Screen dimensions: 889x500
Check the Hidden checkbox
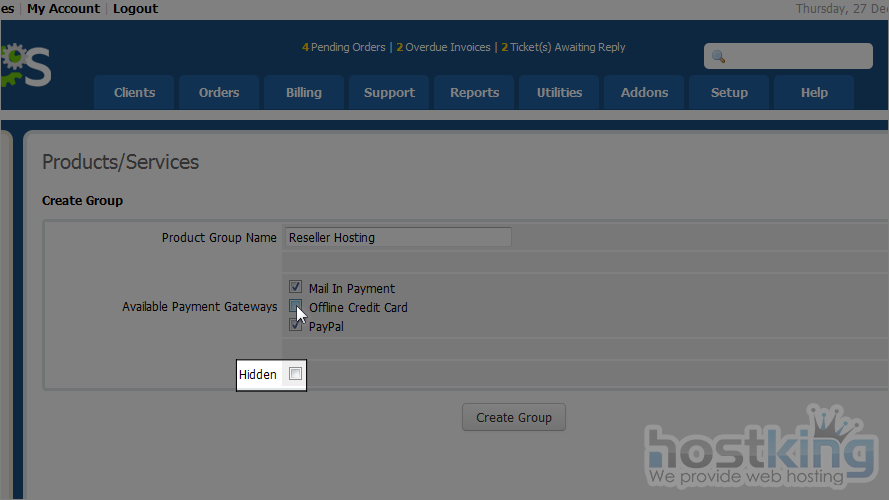pyautogui.click(x=295, y=374)
